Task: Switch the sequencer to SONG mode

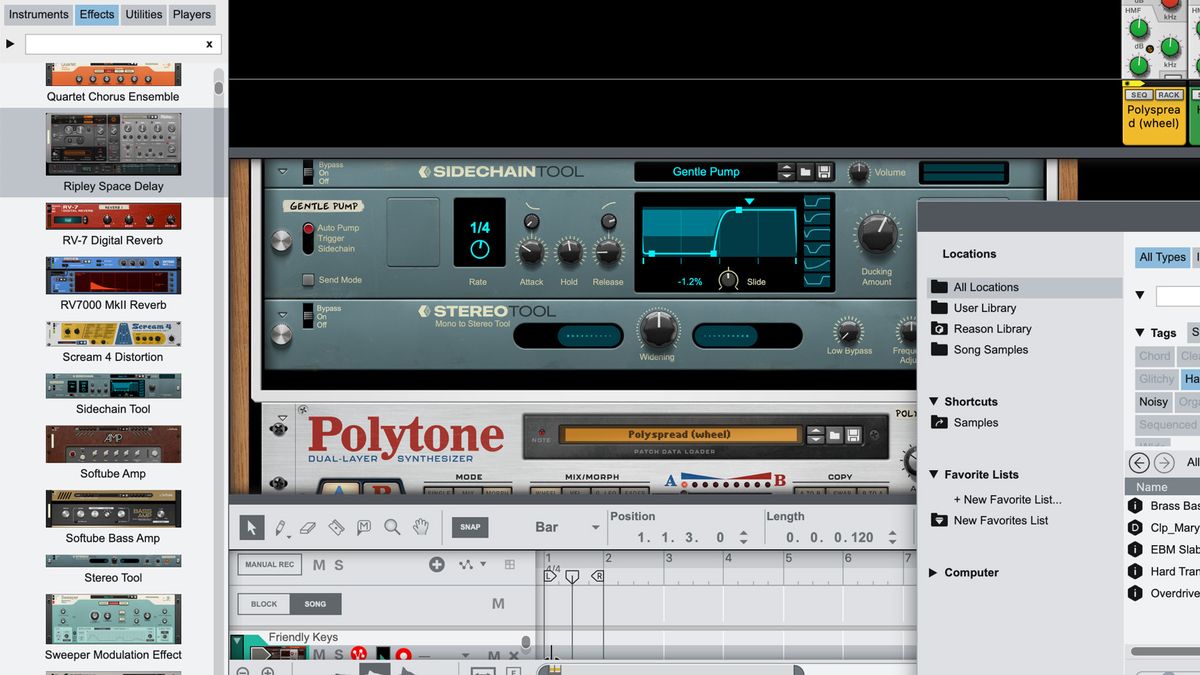Action: pos(316,603)
